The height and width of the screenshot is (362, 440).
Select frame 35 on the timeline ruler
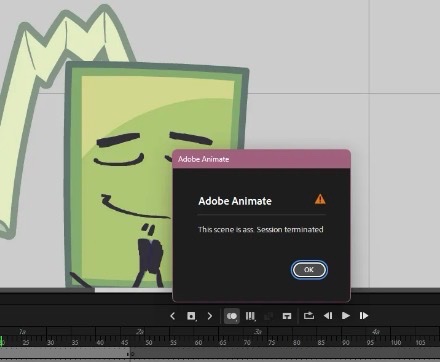[x=75, y=342]
